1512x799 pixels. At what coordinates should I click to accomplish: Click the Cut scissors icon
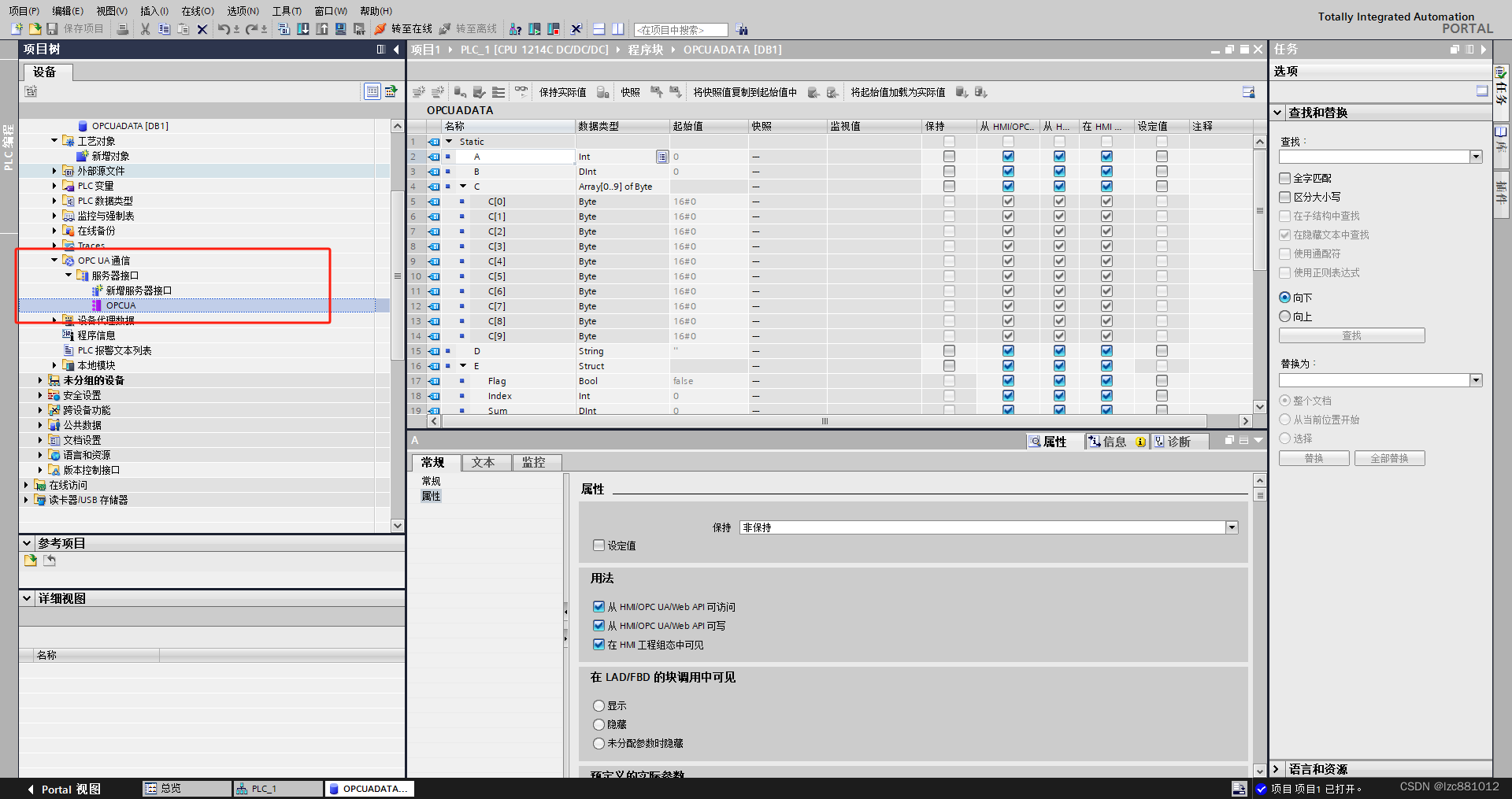[145, 29]
